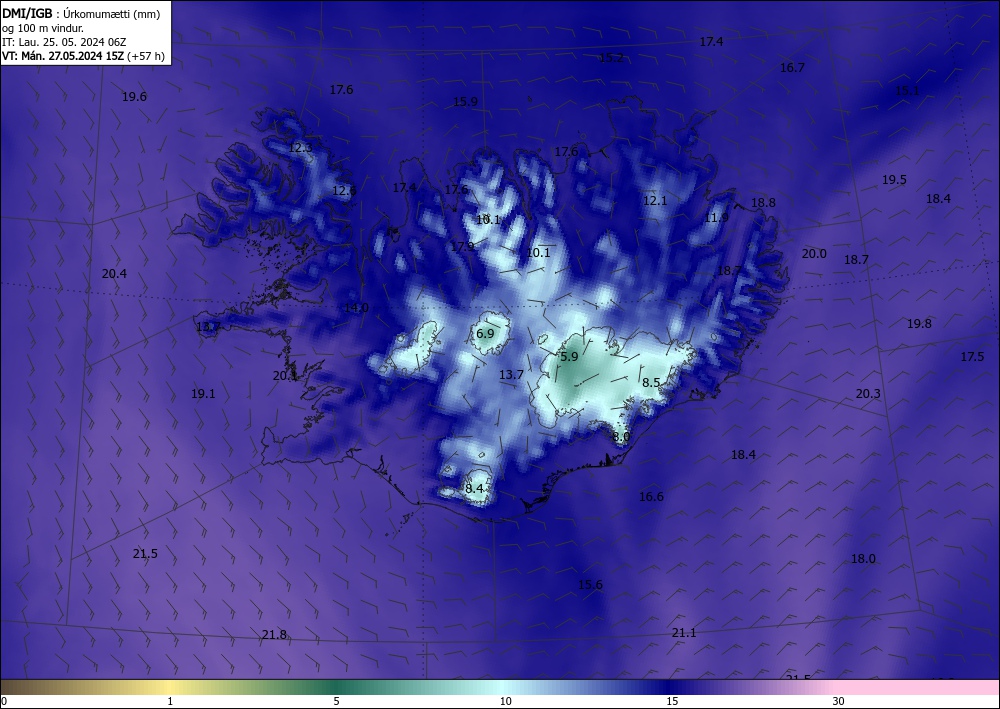Select the 16.6 value label
The image size is (1000, 709).
pos(651,497)
